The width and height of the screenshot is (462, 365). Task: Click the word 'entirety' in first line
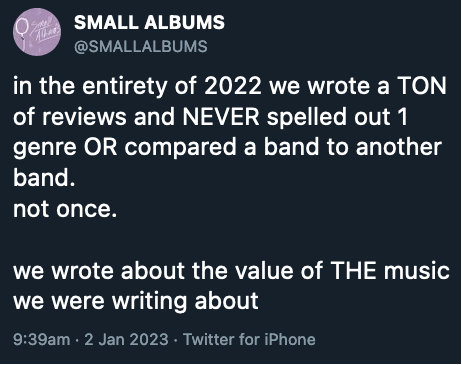click(x=125, y=87)
